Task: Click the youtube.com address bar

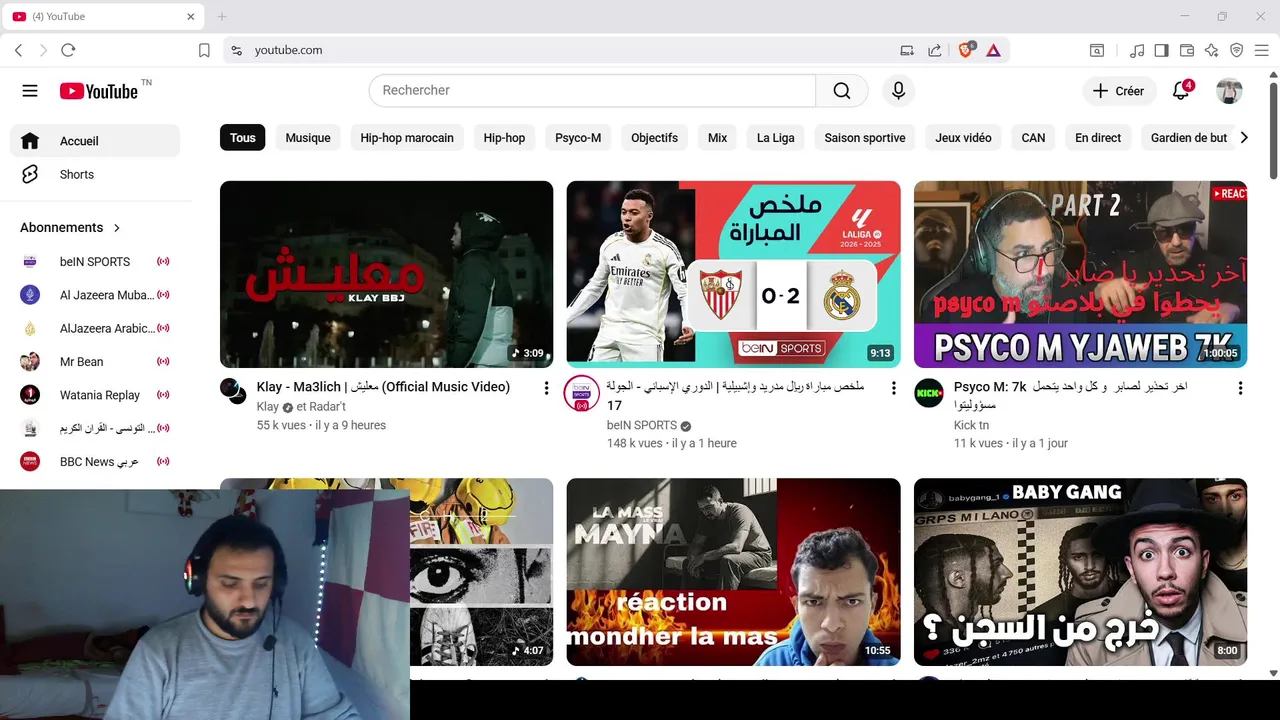Action: click(x=560, y=50)
